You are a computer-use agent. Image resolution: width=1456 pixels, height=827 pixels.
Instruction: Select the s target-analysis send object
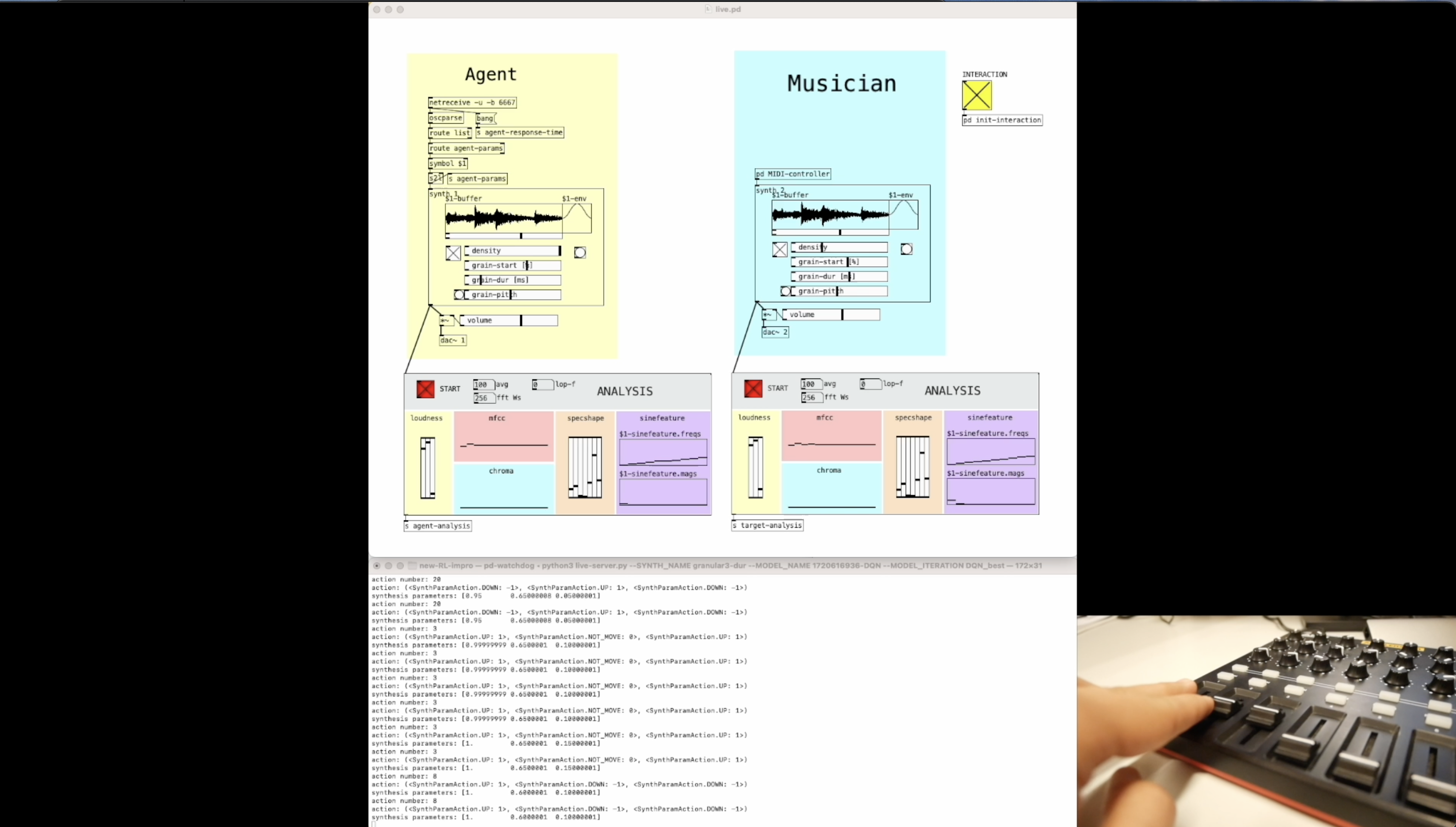coord(767,525)
